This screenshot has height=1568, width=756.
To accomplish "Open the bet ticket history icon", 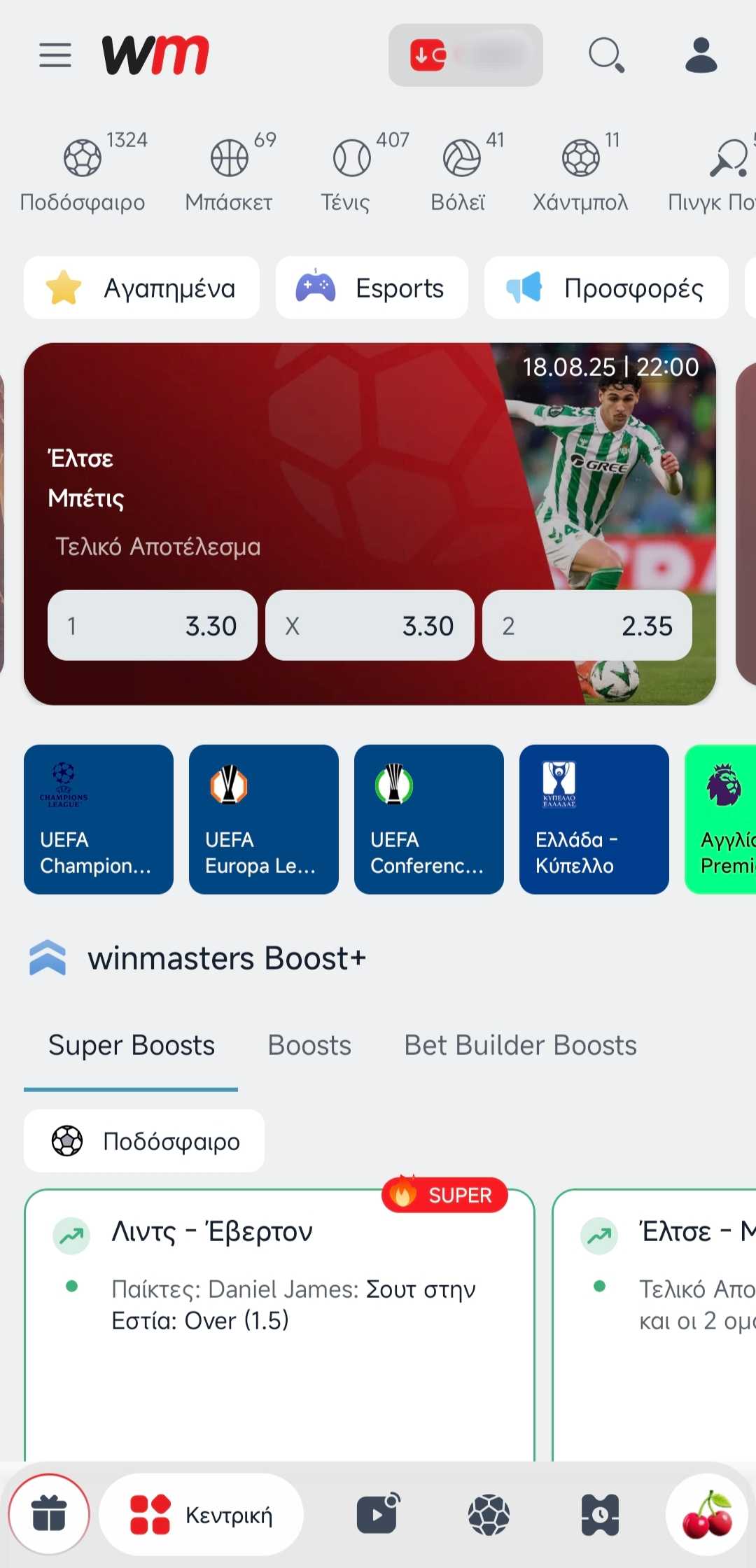I will click(600, 1515).
